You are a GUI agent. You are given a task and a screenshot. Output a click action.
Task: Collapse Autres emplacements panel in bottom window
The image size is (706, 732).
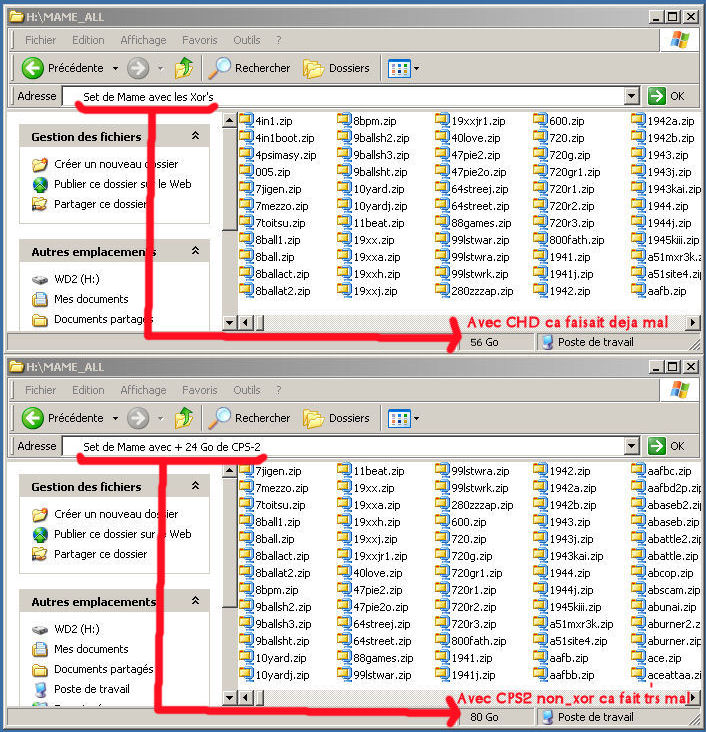tap(196, 601)
